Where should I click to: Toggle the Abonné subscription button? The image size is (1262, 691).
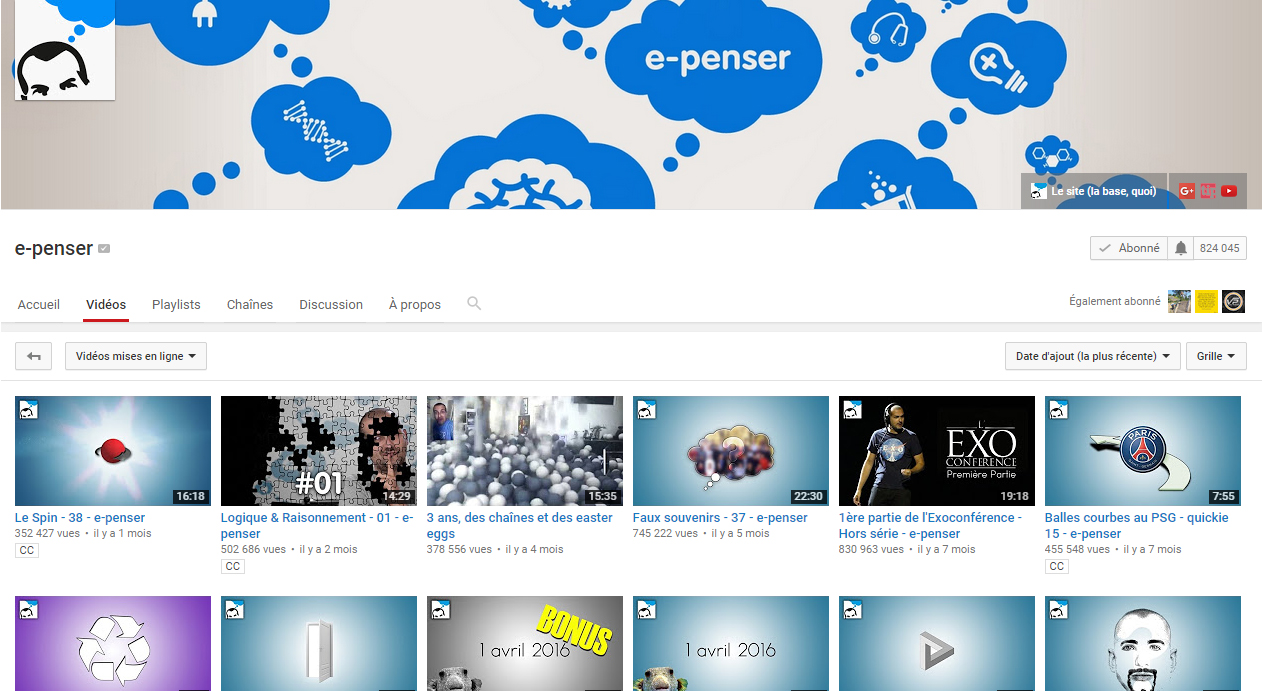click(1129, 248)
